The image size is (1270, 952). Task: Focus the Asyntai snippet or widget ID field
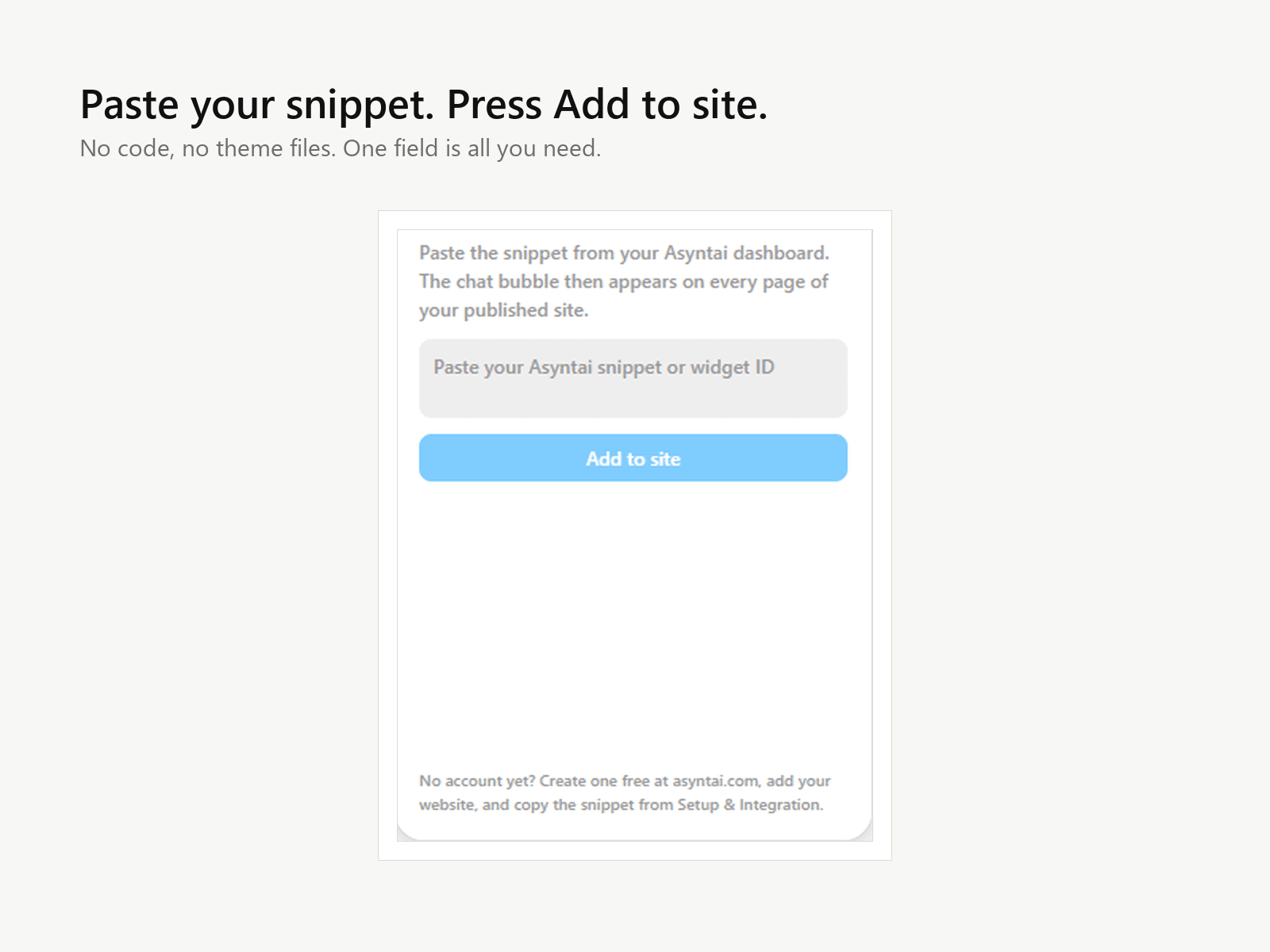[633, 378]
